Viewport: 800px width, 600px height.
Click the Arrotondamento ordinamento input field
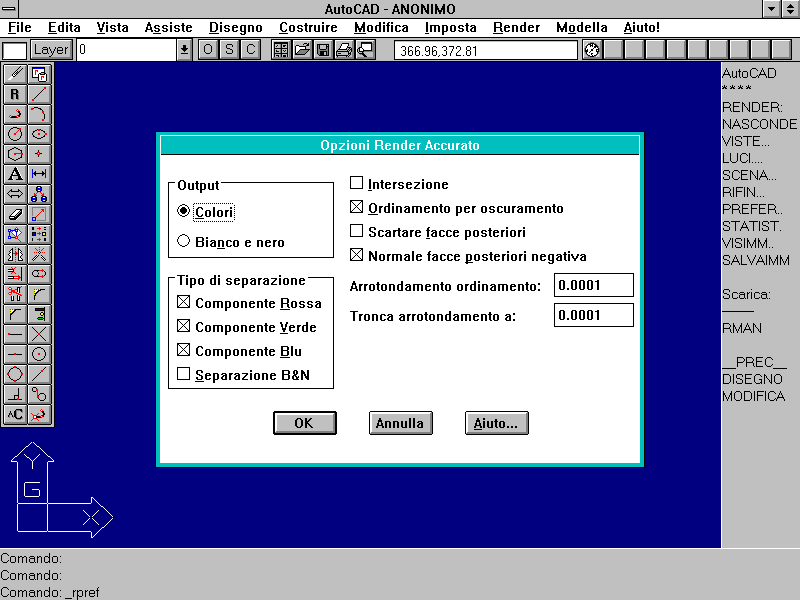[593, 285]
